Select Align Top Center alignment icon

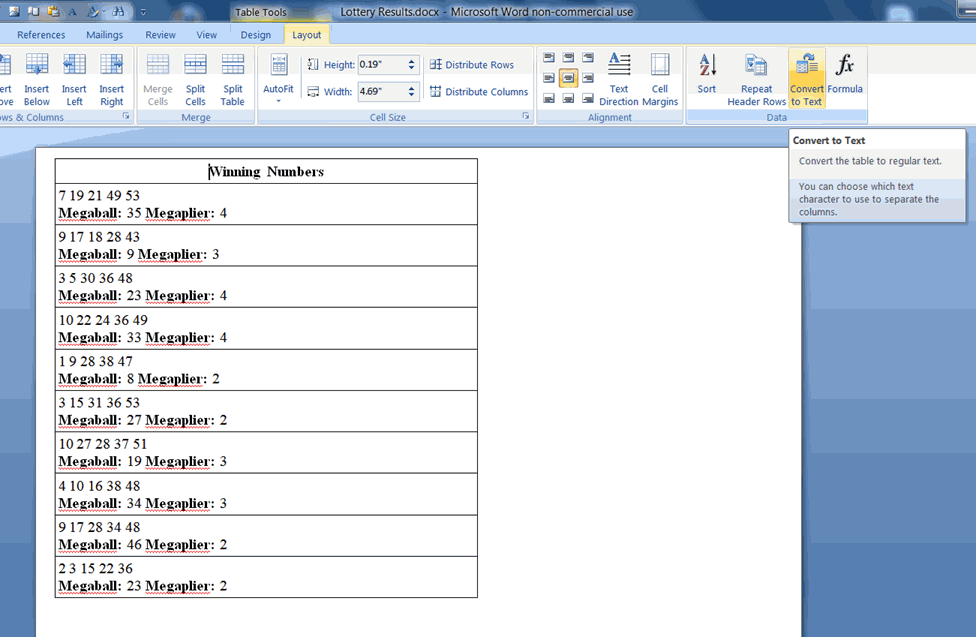click(x=568, y=58)
